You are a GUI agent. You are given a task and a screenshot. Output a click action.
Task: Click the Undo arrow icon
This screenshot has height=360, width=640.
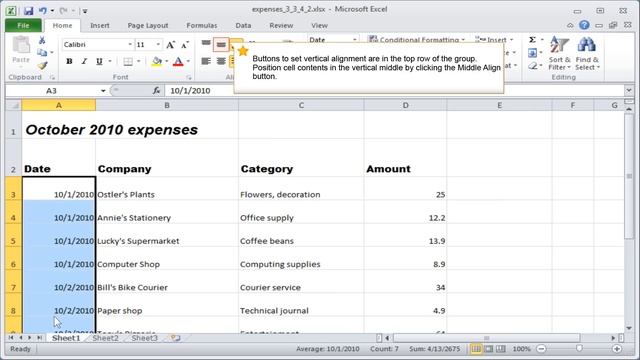pos(42,11)
